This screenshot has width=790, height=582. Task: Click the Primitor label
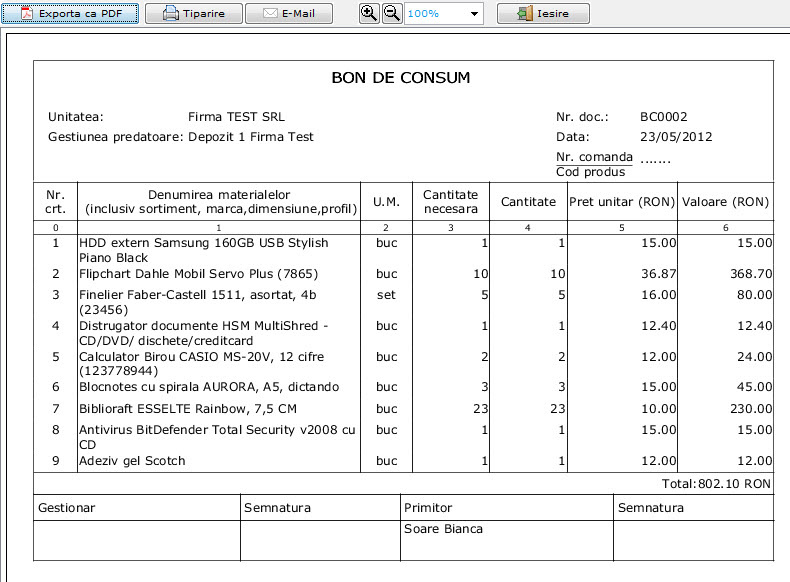(x=428, y=508)
